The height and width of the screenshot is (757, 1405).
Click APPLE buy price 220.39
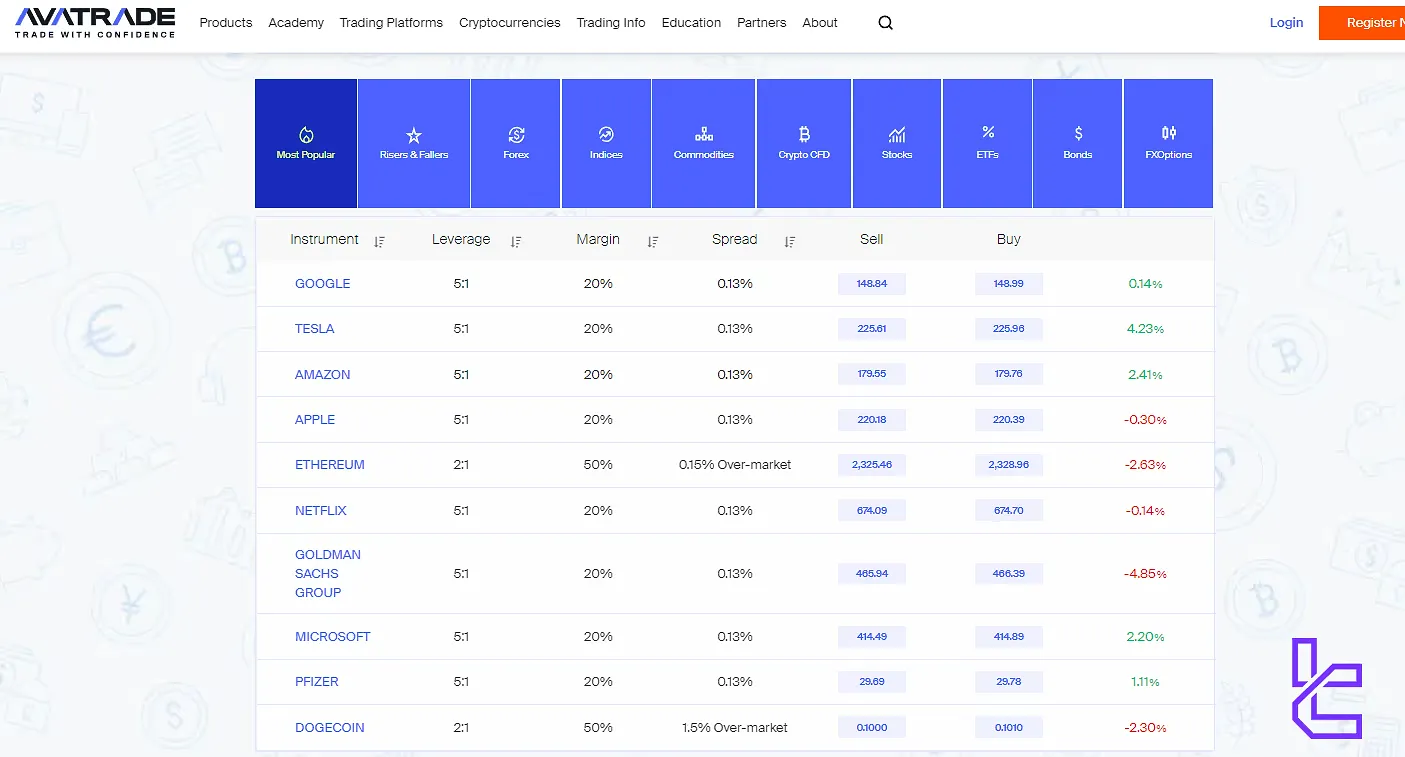coord(1009,420)
